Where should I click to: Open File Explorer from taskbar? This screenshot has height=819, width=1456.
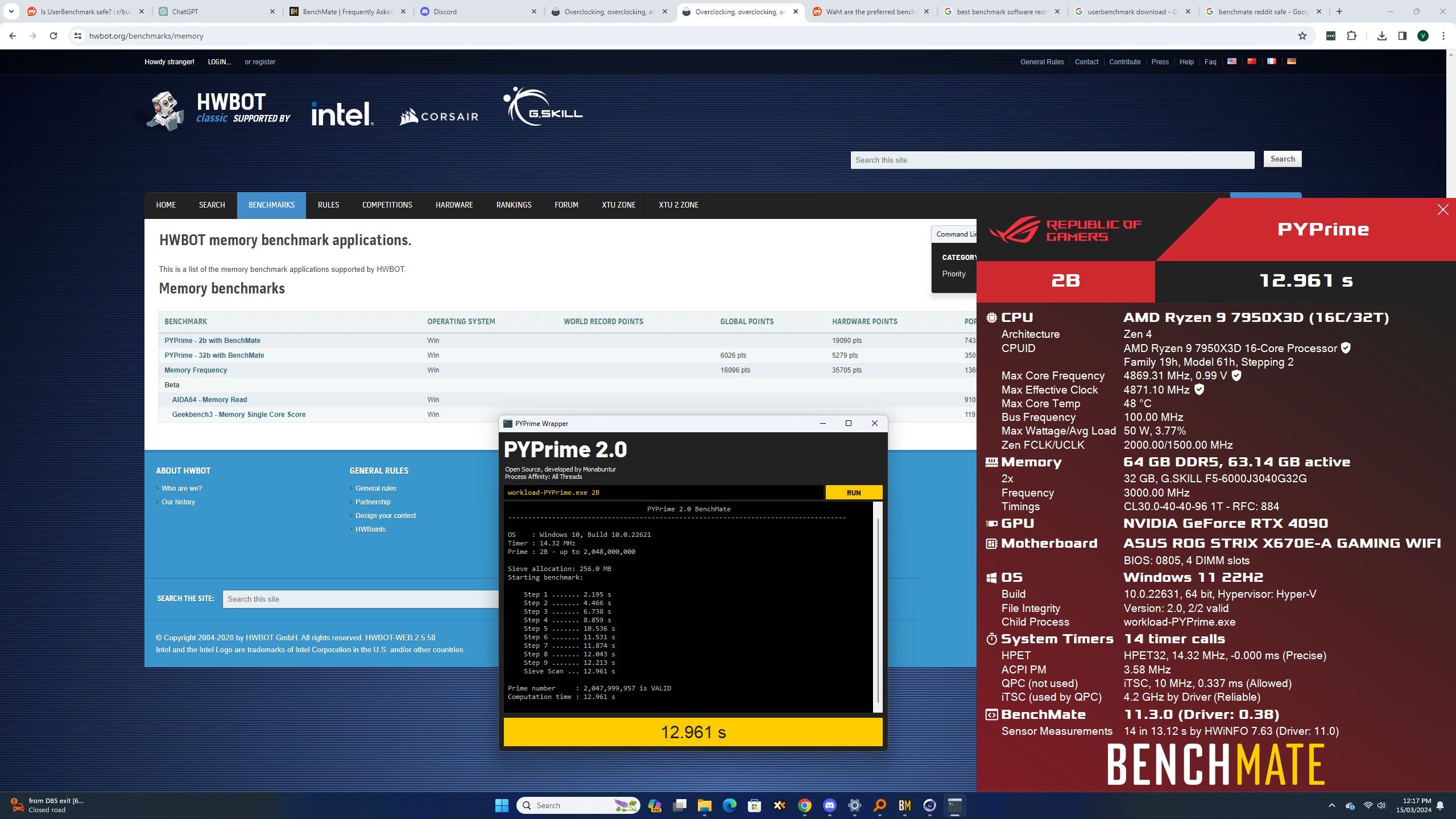tap(705, 805)
